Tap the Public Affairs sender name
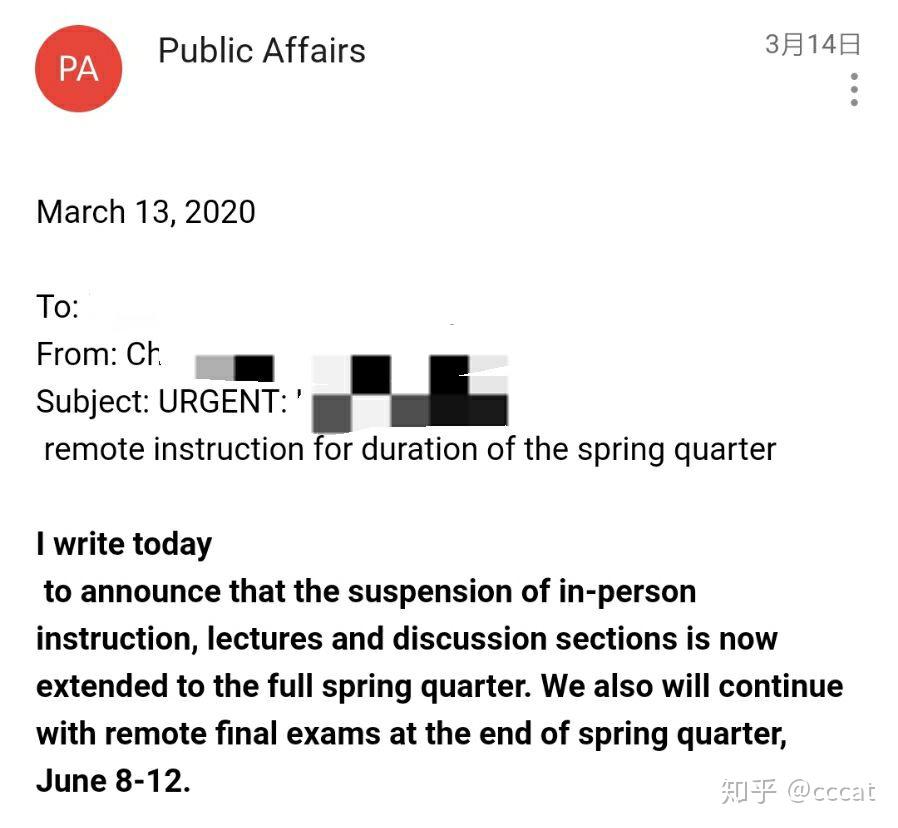Screen dimensions: 898x828 pos(262,50)
